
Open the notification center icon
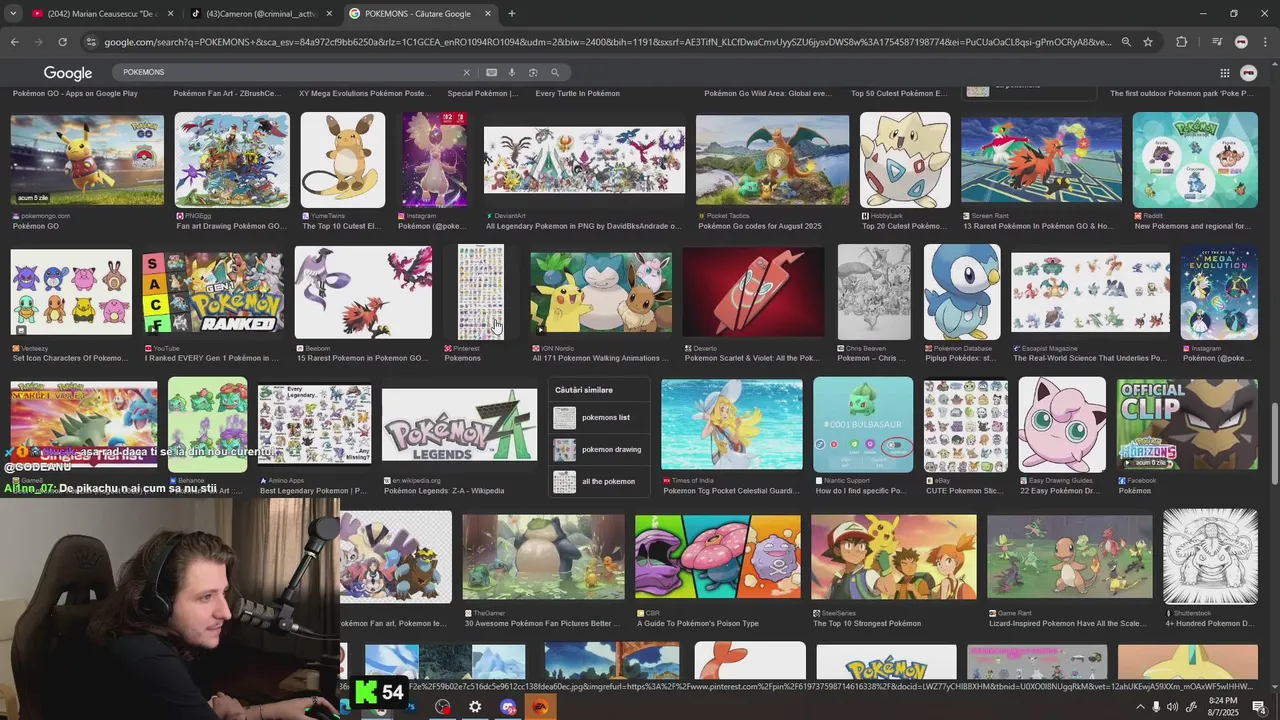[x=1260, y=707]
